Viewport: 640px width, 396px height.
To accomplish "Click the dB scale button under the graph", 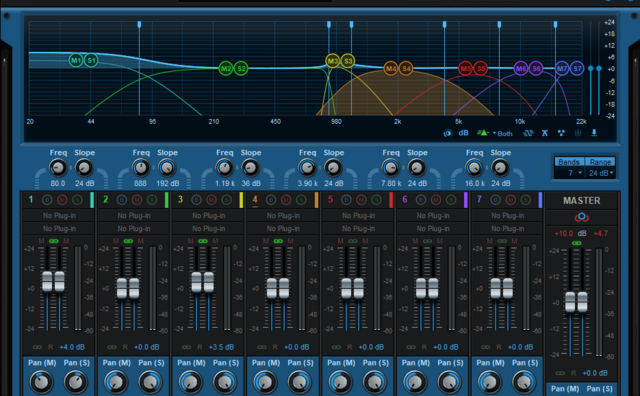I will click(x=463, y=133).
